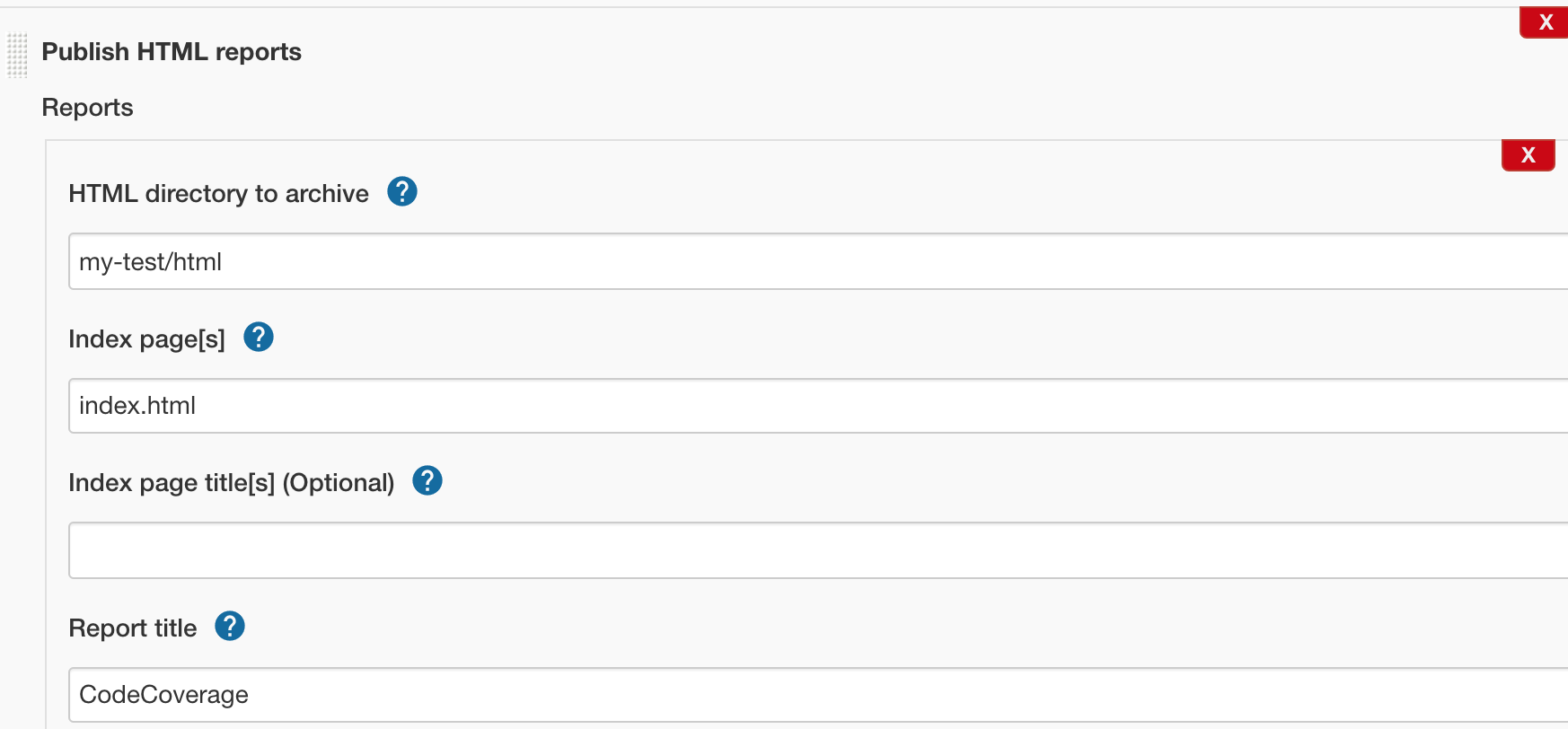The image size is (1568, 729).
Task: Click into the Report title input
Action: tap(808, 695)
